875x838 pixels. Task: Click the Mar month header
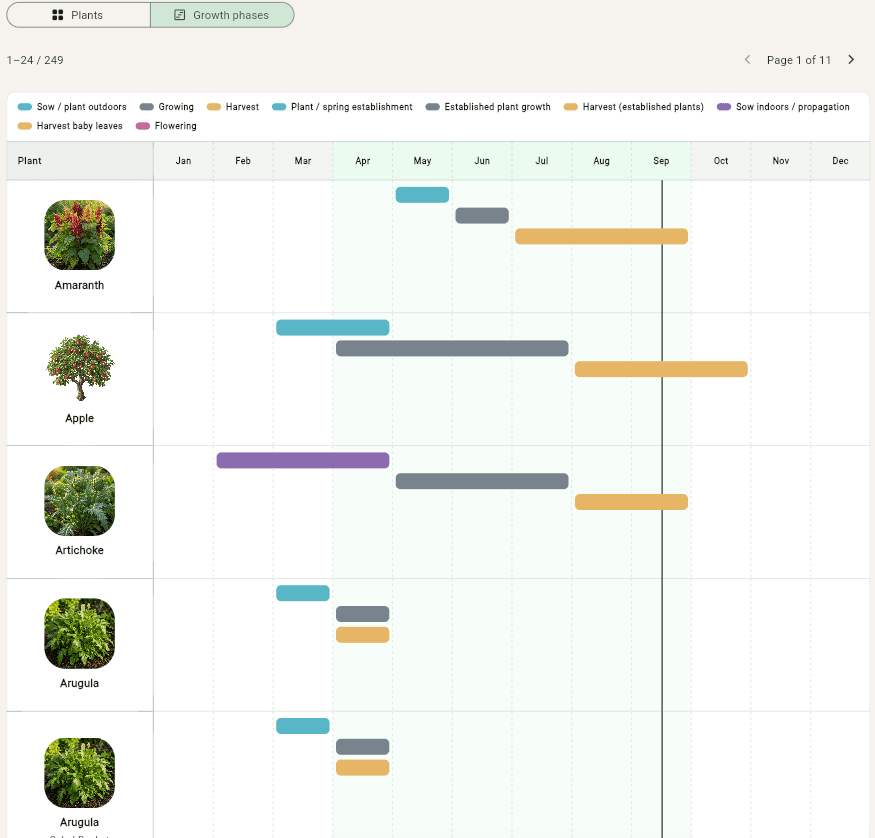coord(302,161)
